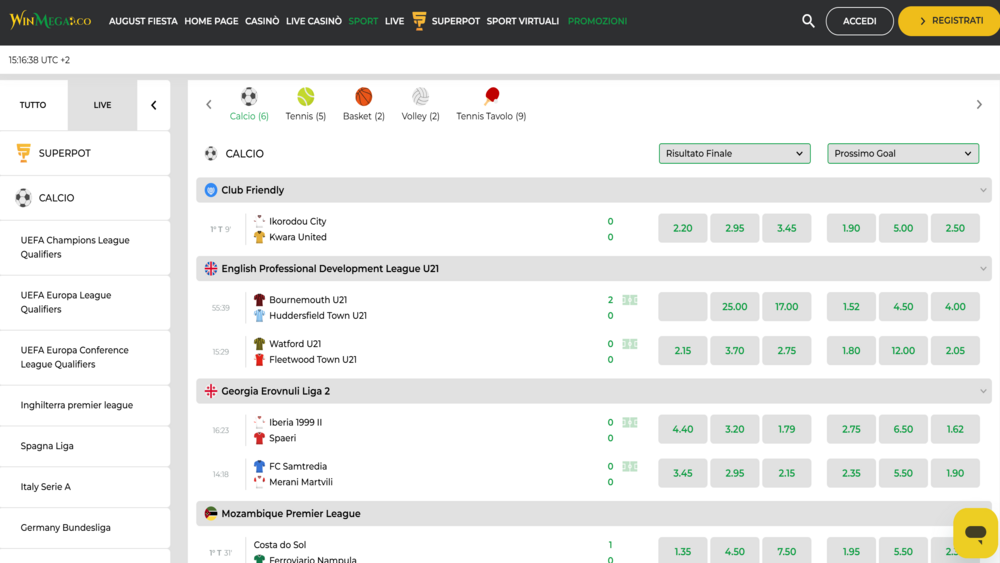
Task: Open the Risultato Finale dropdown
Action: coord(734,154)
